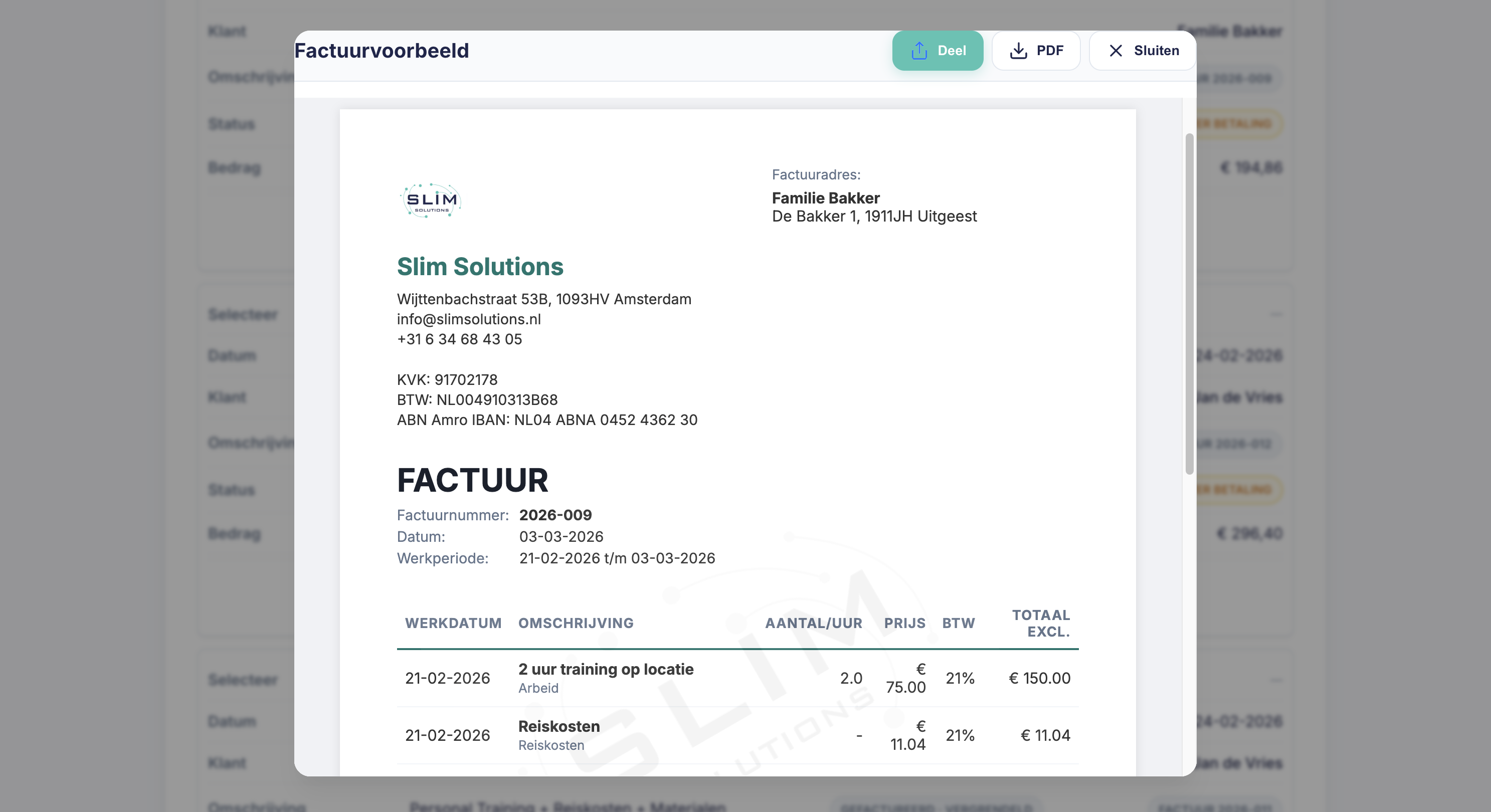Screen dimensions: 1491x812
Task: Click the Factuurvoorbeeld dialog title
Action: click(382, 51)
